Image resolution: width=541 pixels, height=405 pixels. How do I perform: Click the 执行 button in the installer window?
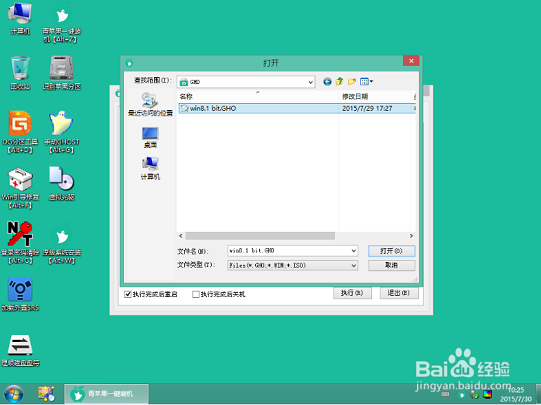coord(352,293)
